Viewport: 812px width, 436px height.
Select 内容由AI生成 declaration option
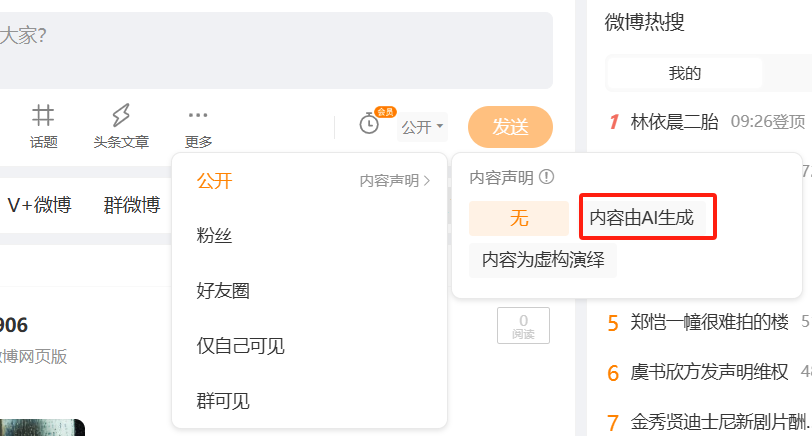642,217
